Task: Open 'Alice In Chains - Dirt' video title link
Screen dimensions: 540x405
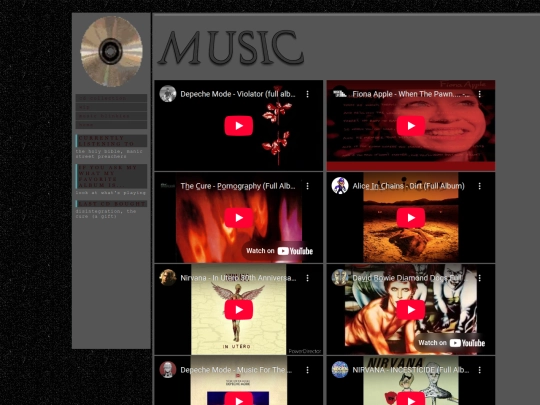Action: [x=408, y=186]
